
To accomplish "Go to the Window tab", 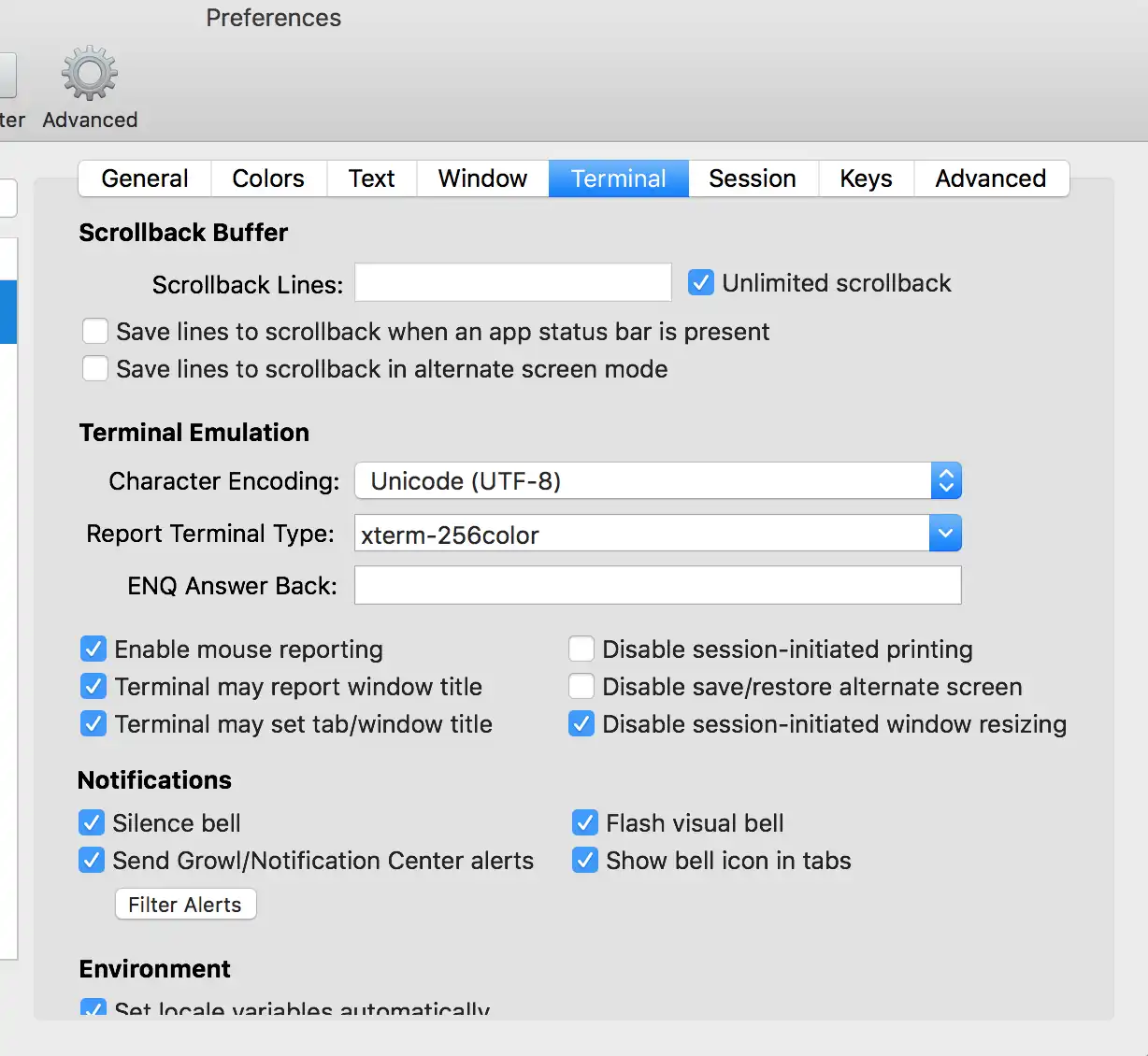I will coord(482,178).
